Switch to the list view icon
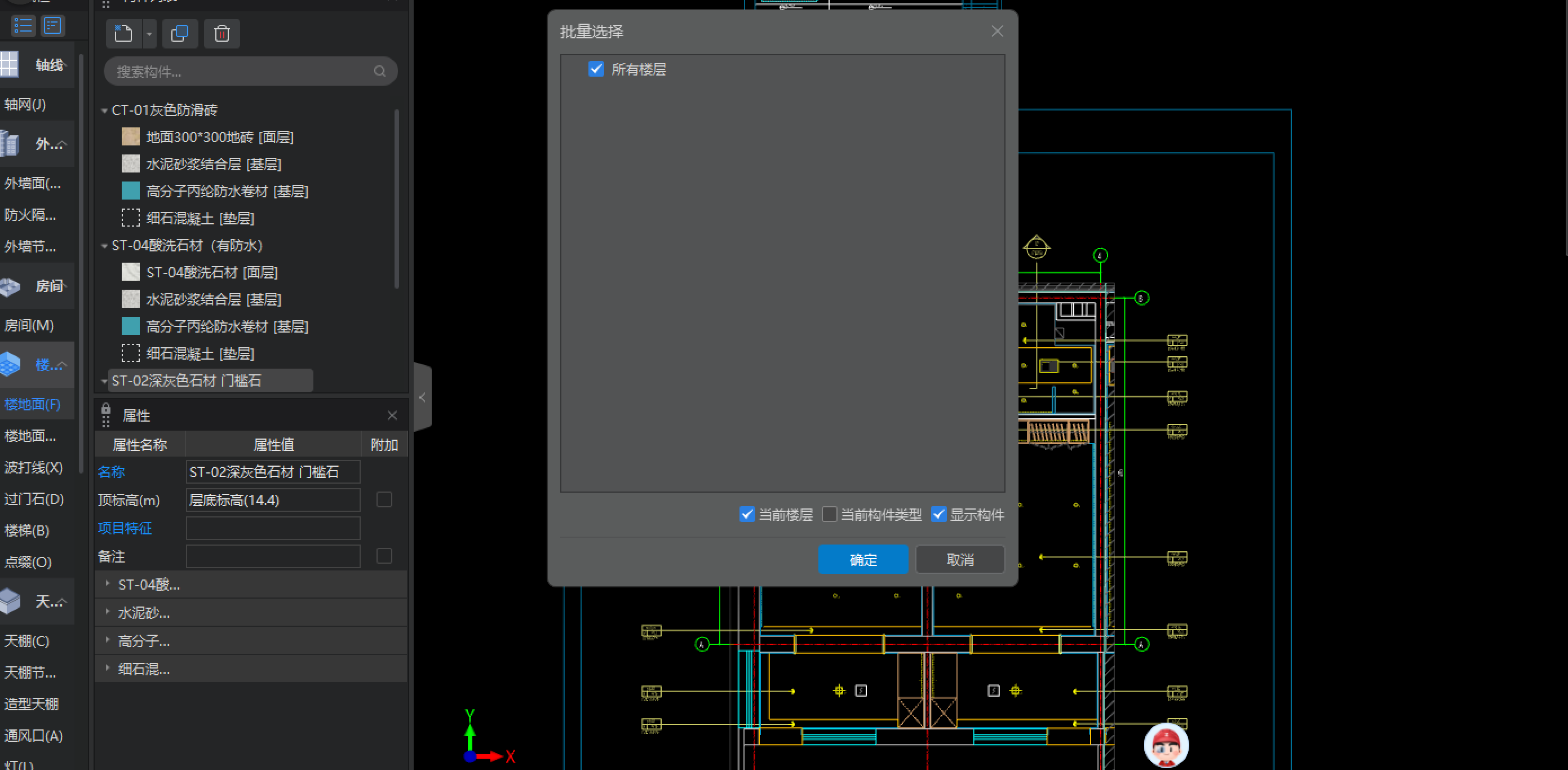 coord(23,25)
